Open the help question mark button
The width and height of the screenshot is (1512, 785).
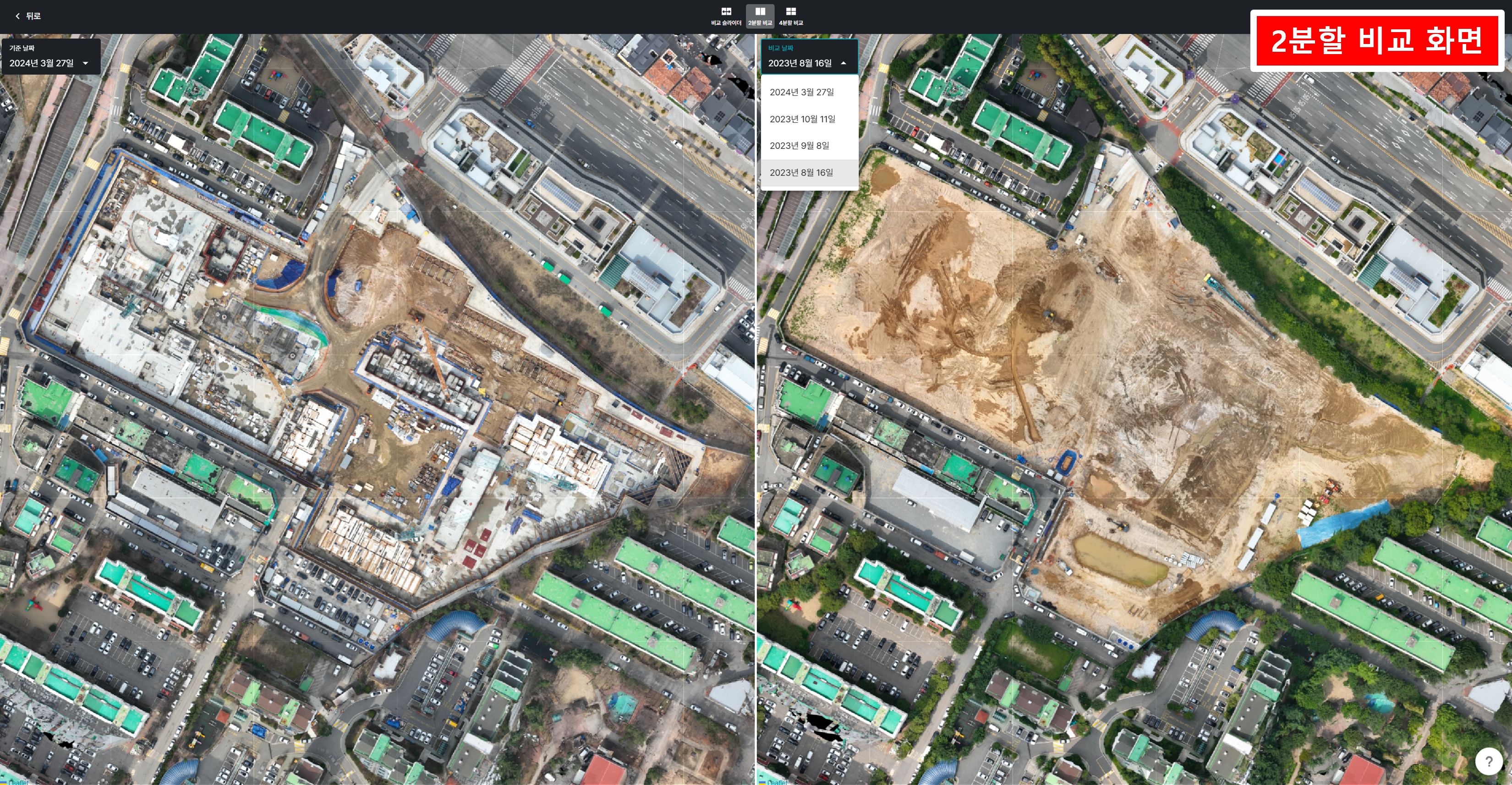click(1489, 762)
